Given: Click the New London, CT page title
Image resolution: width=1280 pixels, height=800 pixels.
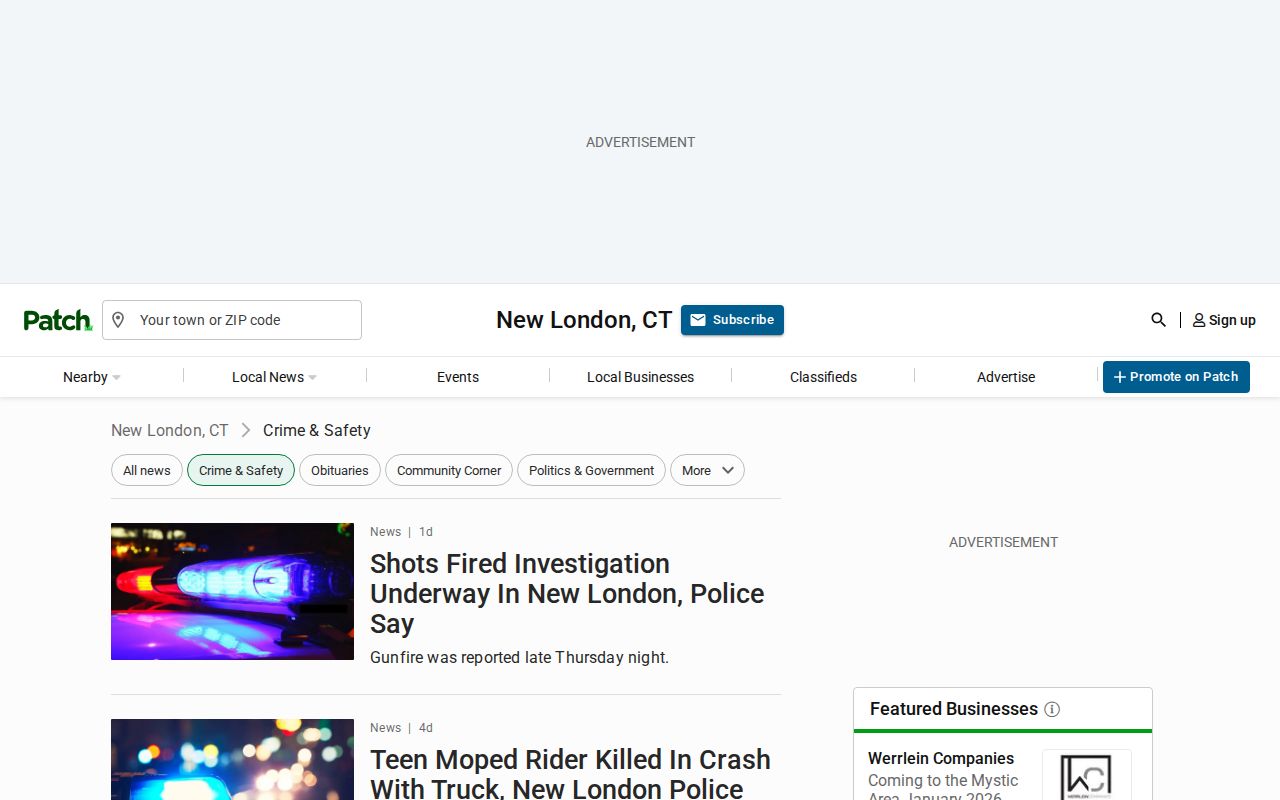Looking at the screenshot, I should tap(584, 320).
